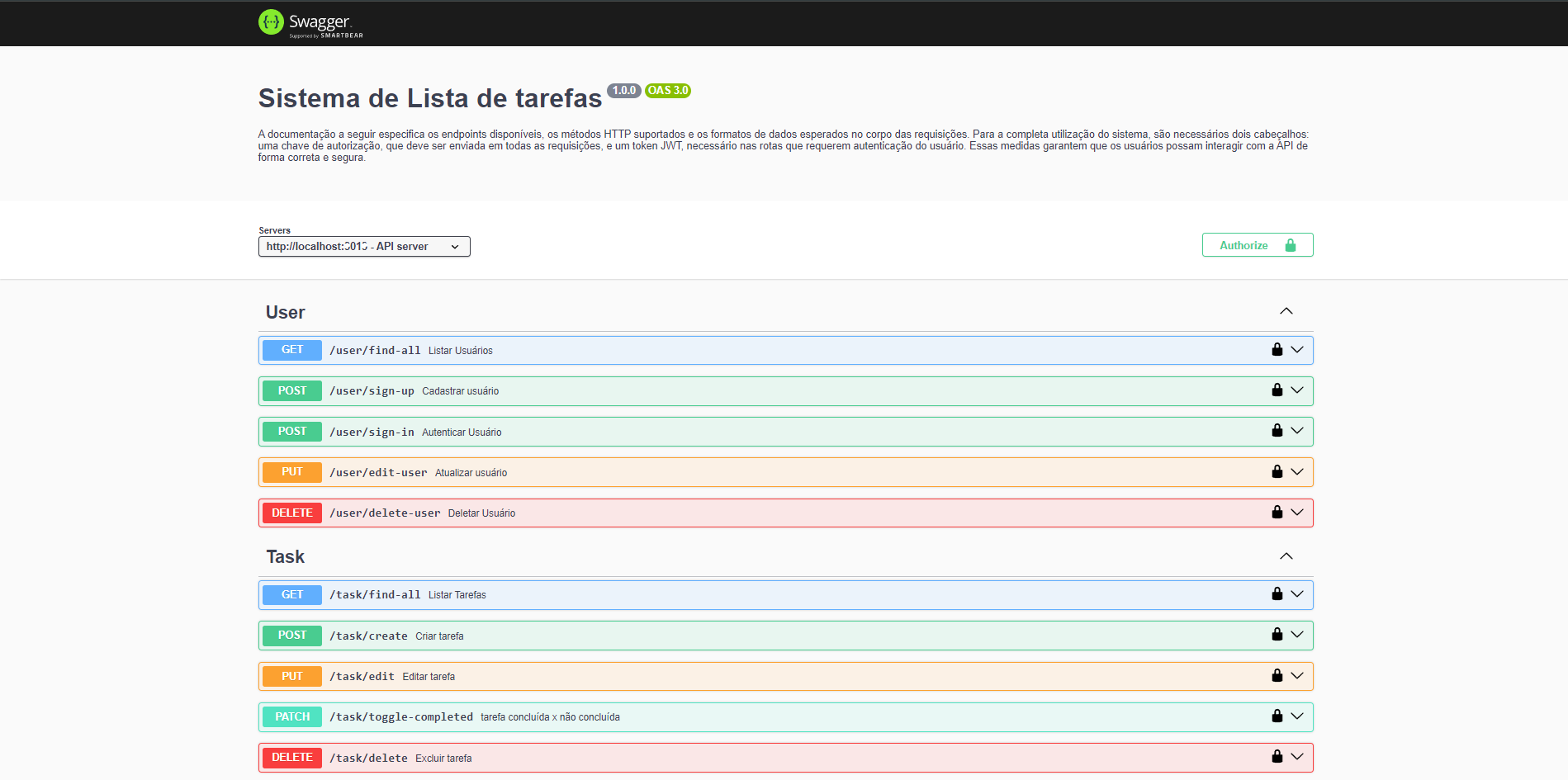Click lock icon on POST /user/sign-up
Viewport: 1568px width, 780px height.
(x=1277, y=390)
